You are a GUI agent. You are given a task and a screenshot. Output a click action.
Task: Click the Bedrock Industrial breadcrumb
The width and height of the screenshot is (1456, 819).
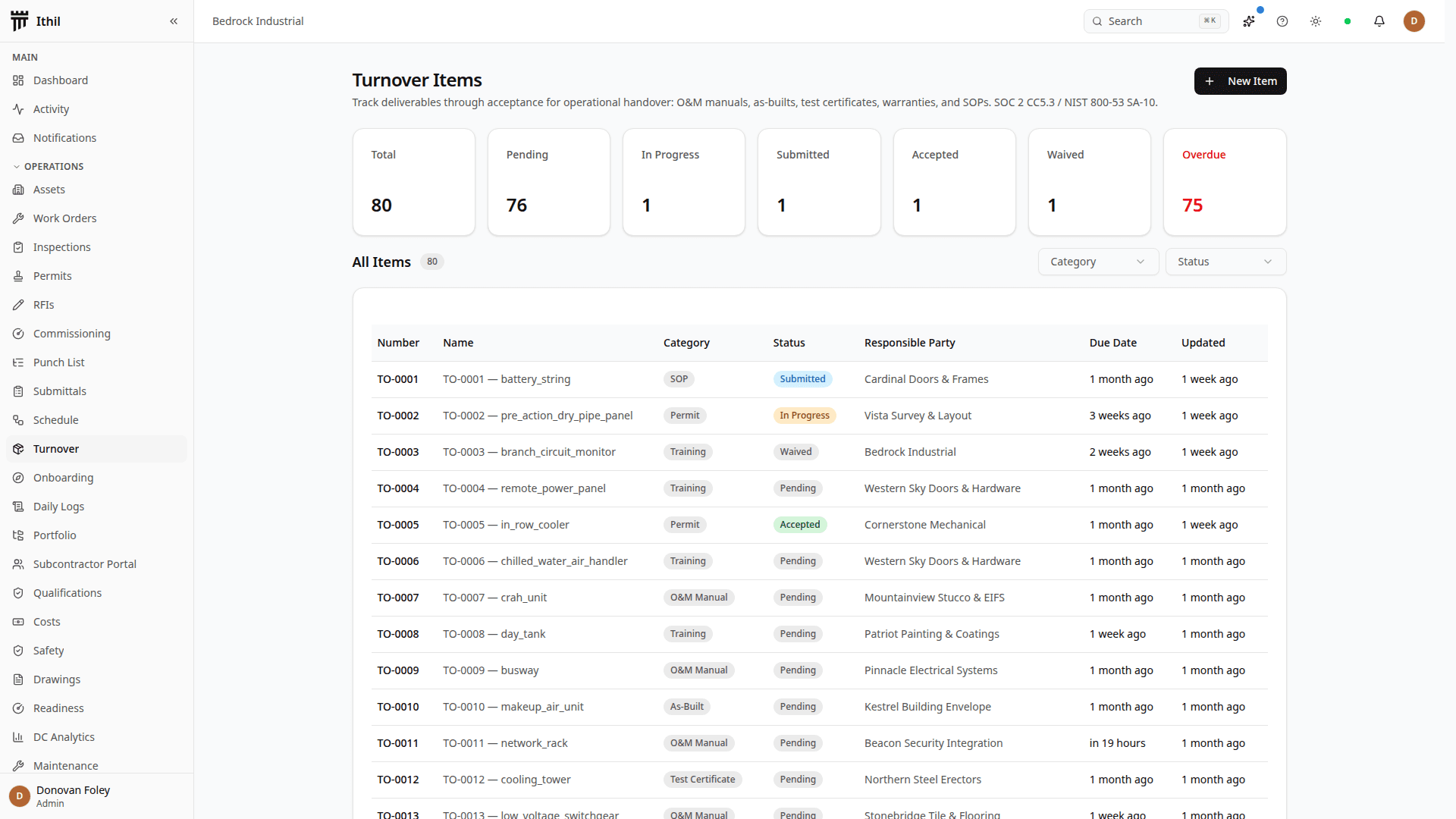tap(258, 21)
